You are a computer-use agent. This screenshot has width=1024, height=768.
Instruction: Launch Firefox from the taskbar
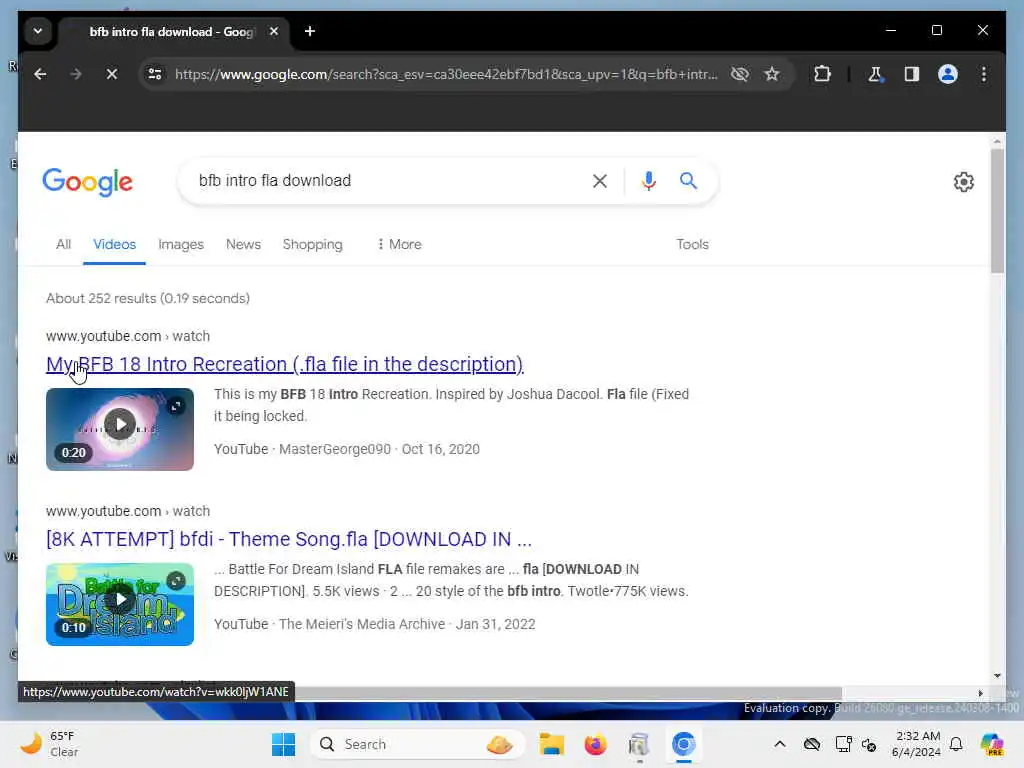click(595, 744)
